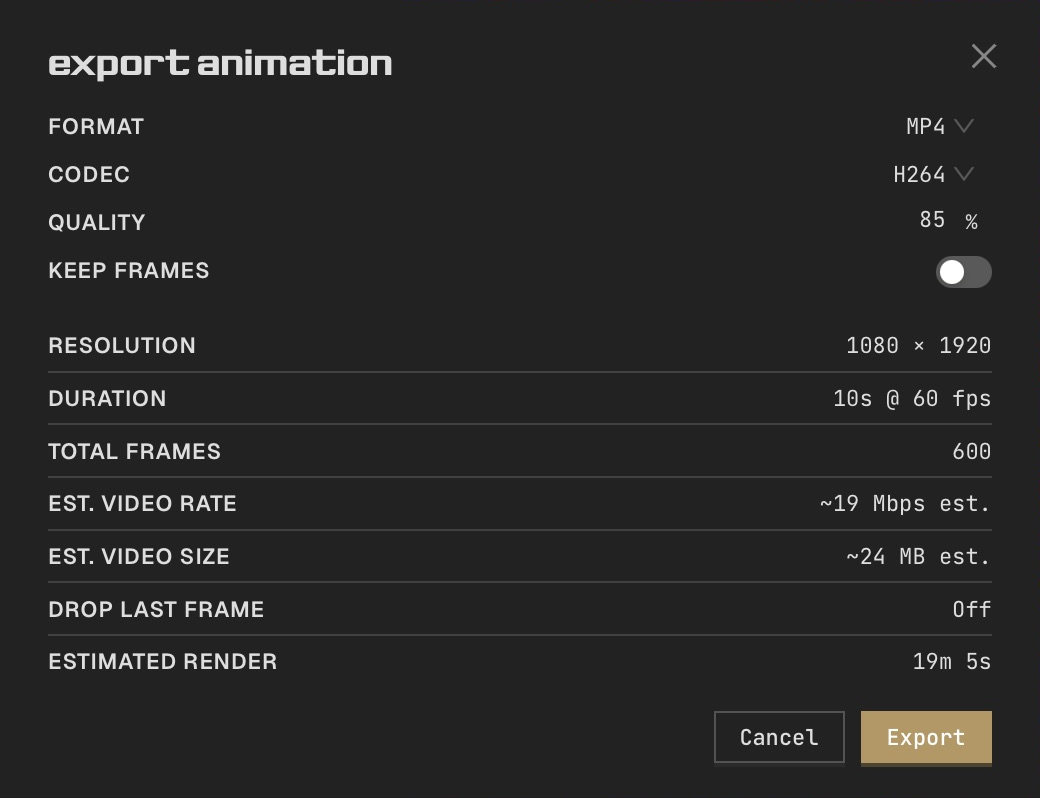
Task: Click the export animation title
Action: [220, 64]
